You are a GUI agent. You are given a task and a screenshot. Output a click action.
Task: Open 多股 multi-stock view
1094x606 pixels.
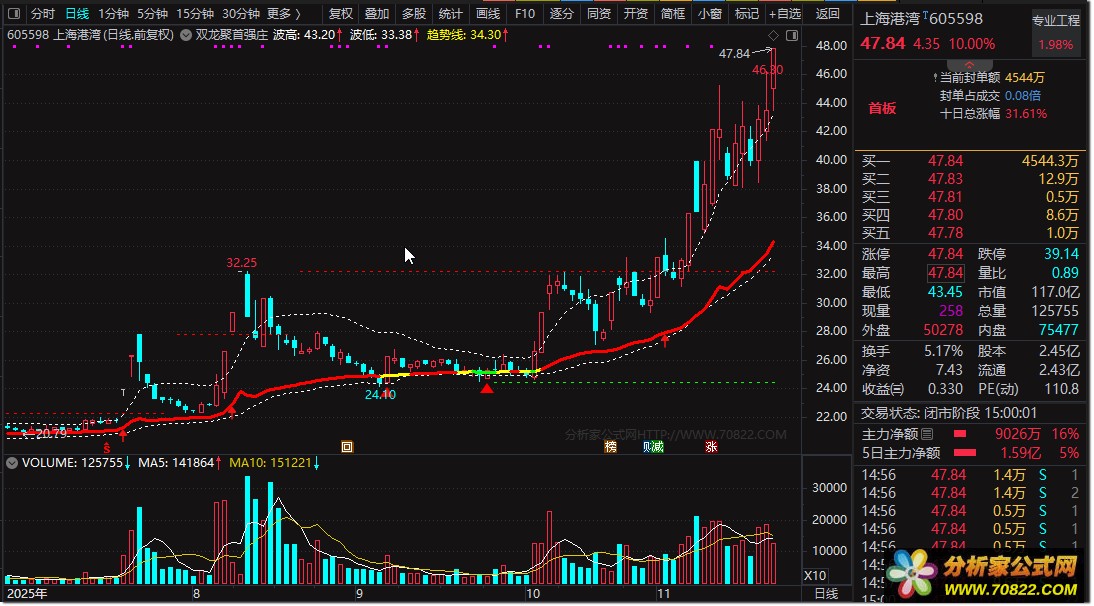point(414,13)
